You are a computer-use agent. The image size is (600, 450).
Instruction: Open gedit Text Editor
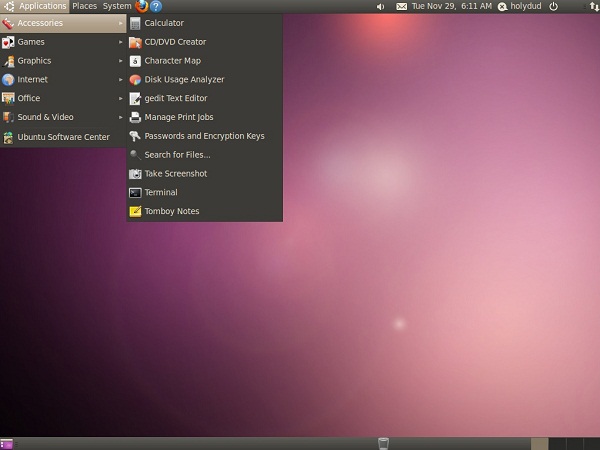click(x=175, y=98)
